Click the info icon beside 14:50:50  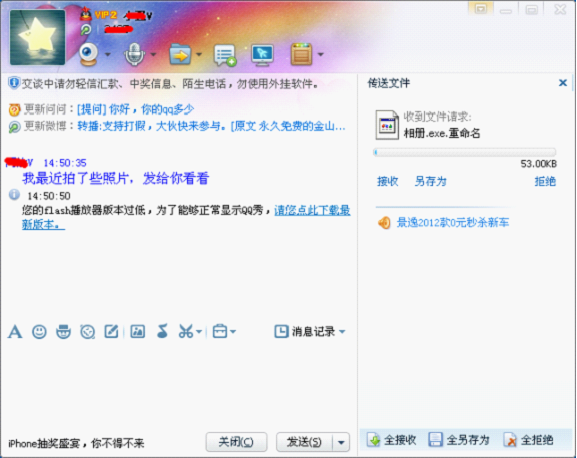coord(14,194)
